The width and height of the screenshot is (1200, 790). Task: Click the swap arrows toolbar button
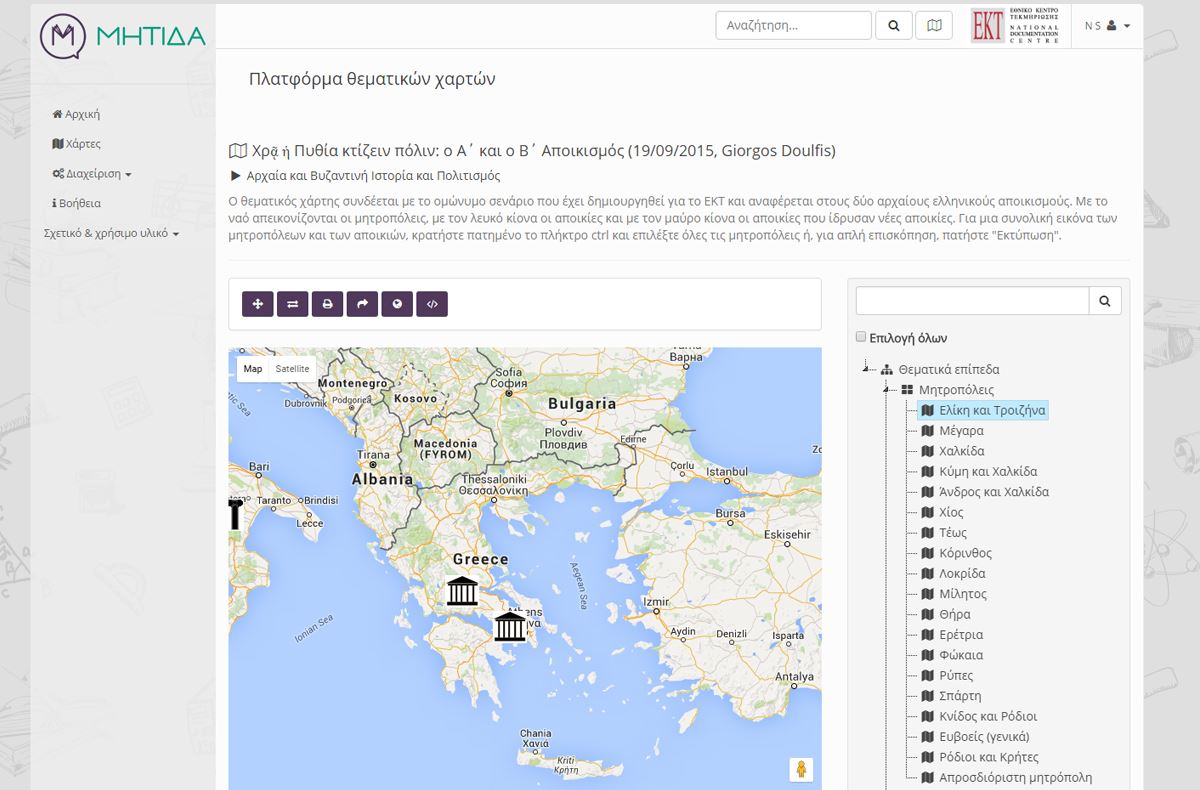coord(292,304)
